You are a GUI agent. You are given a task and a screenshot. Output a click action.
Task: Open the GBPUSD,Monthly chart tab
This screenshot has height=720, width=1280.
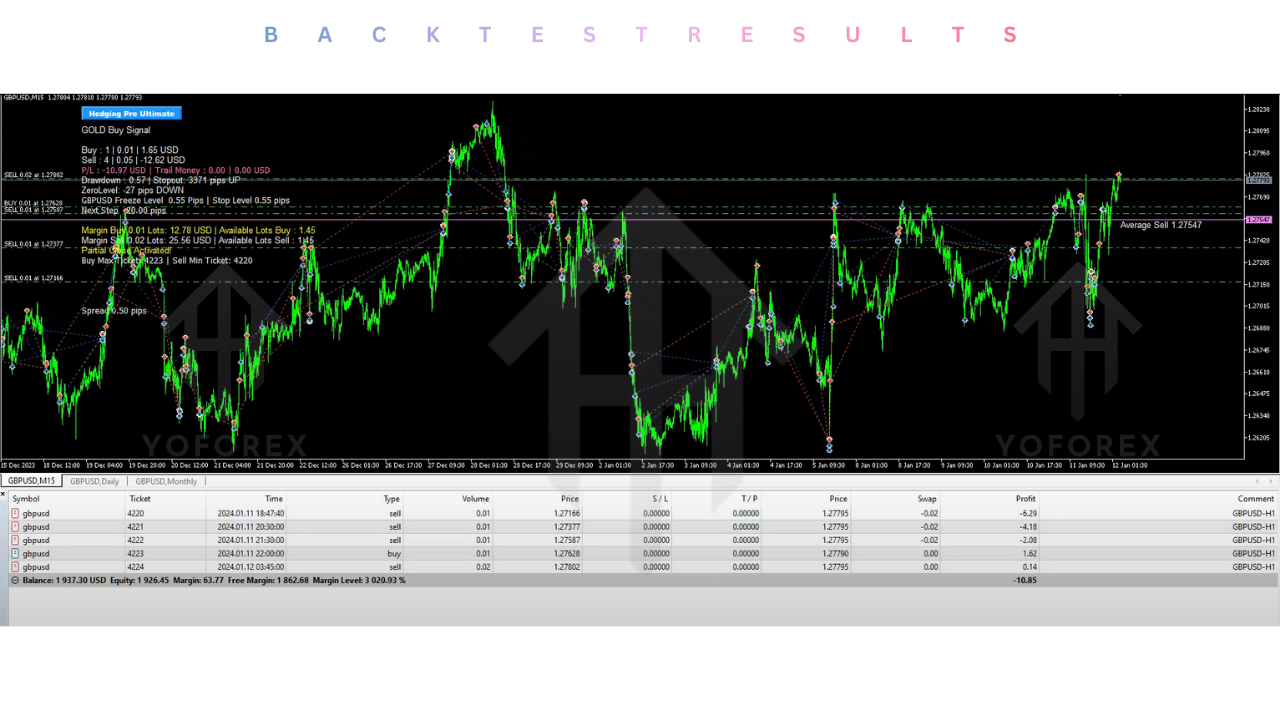point(166,481)
